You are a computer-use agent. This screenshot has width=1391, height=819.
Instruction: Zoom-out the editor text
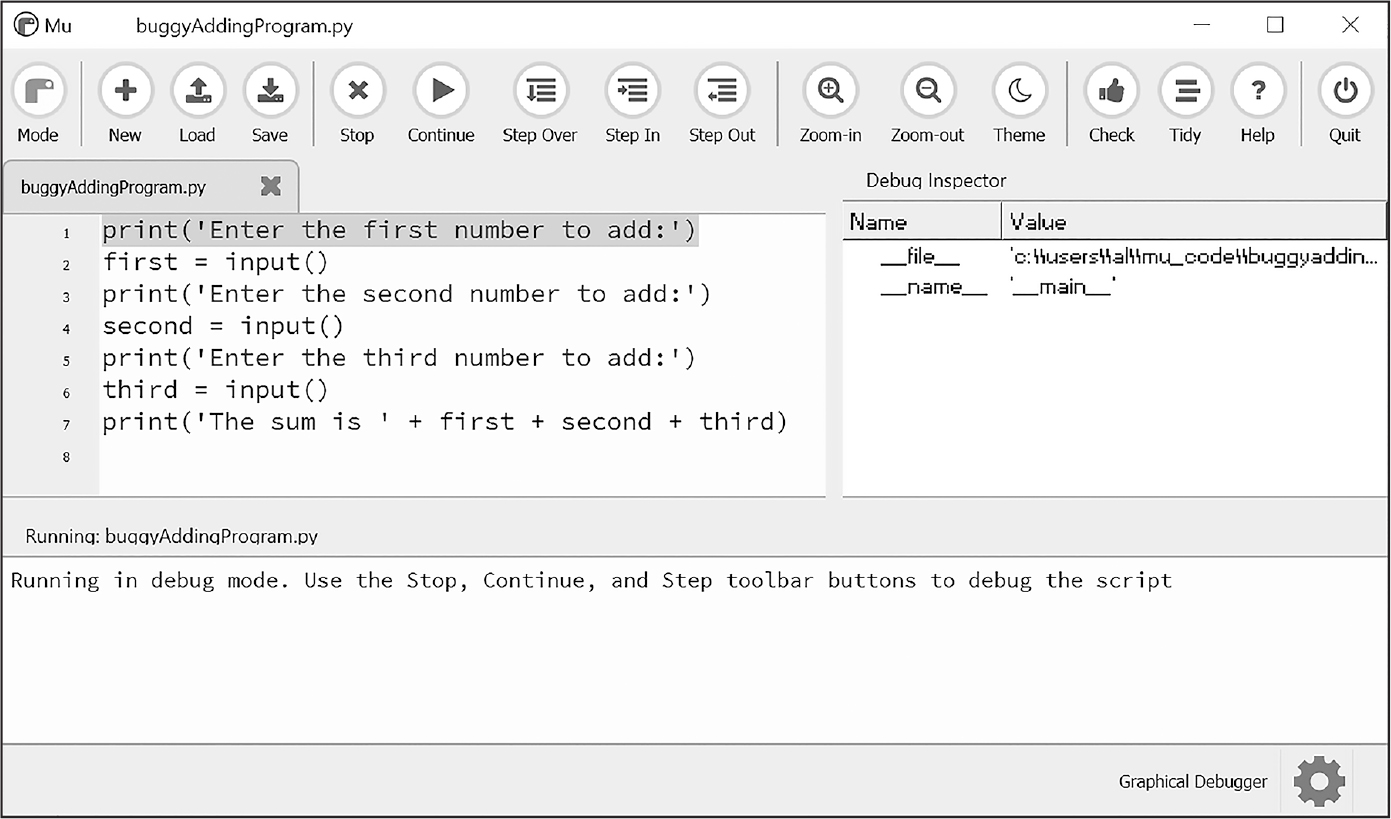(928, 104)
